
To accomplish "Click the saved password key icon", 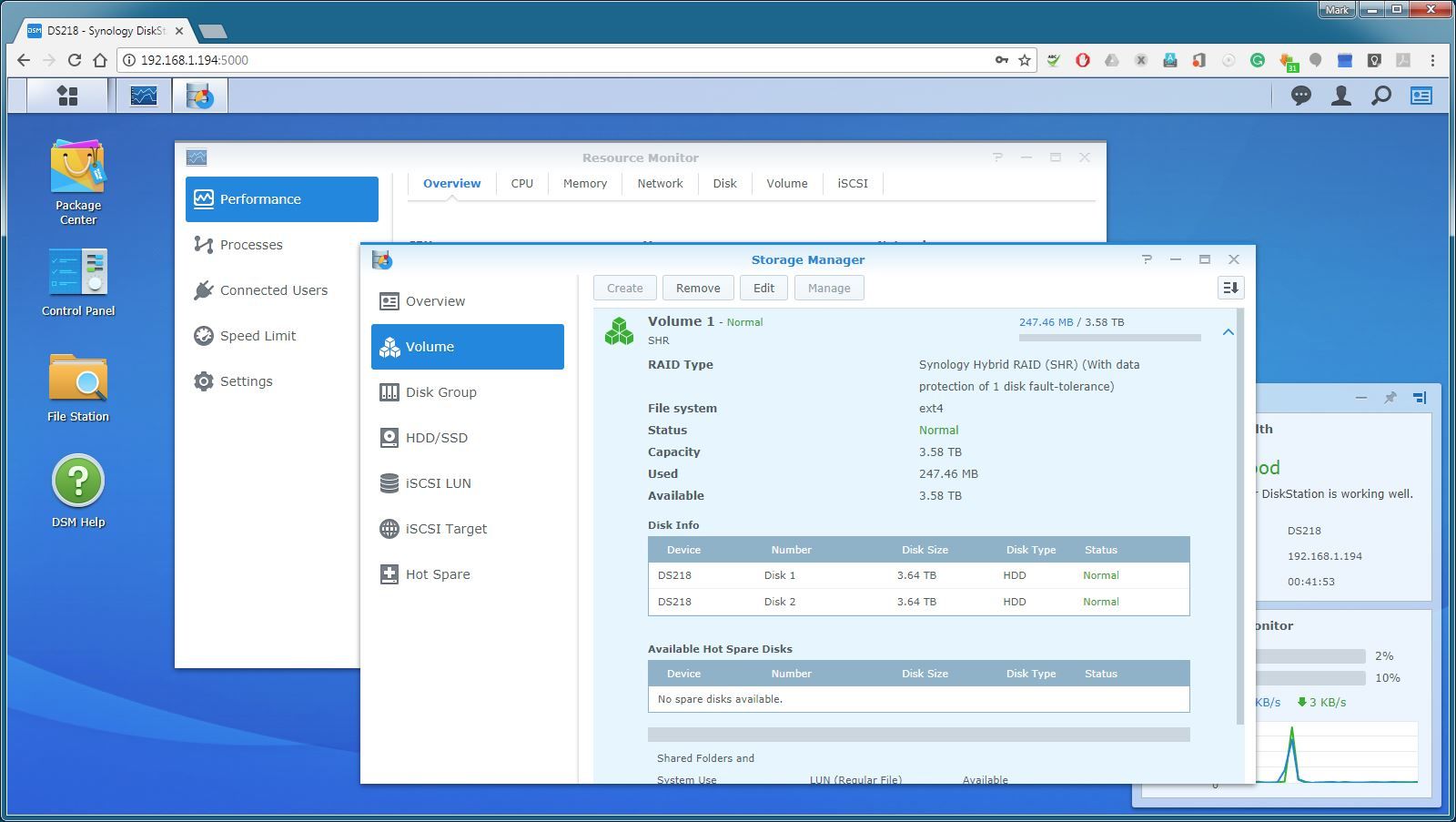I will [x=1001, y=60].
